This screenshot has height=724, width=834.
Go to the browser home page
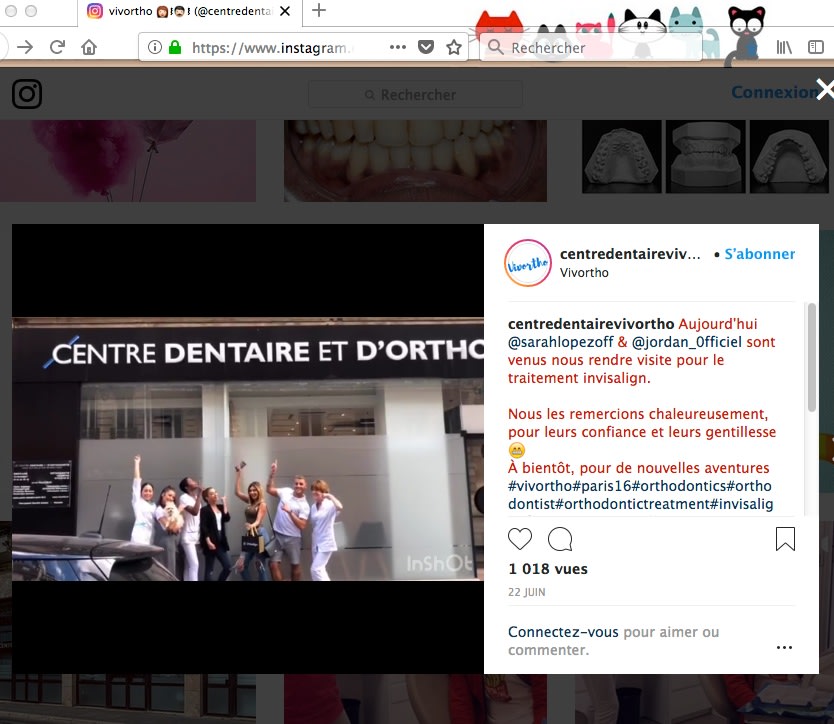tap(89, 47)
